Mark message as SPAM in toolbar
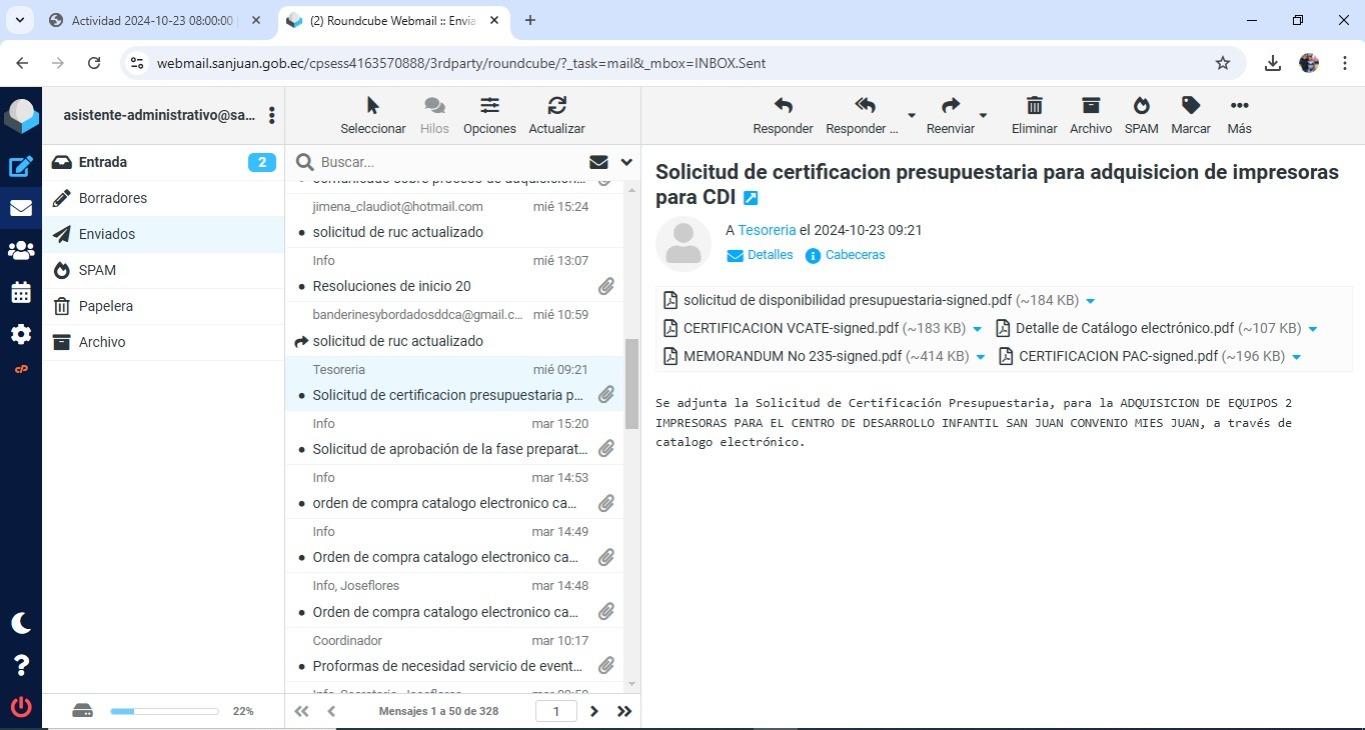This screenshot has width=1365, height=730. pos(1141,106)
